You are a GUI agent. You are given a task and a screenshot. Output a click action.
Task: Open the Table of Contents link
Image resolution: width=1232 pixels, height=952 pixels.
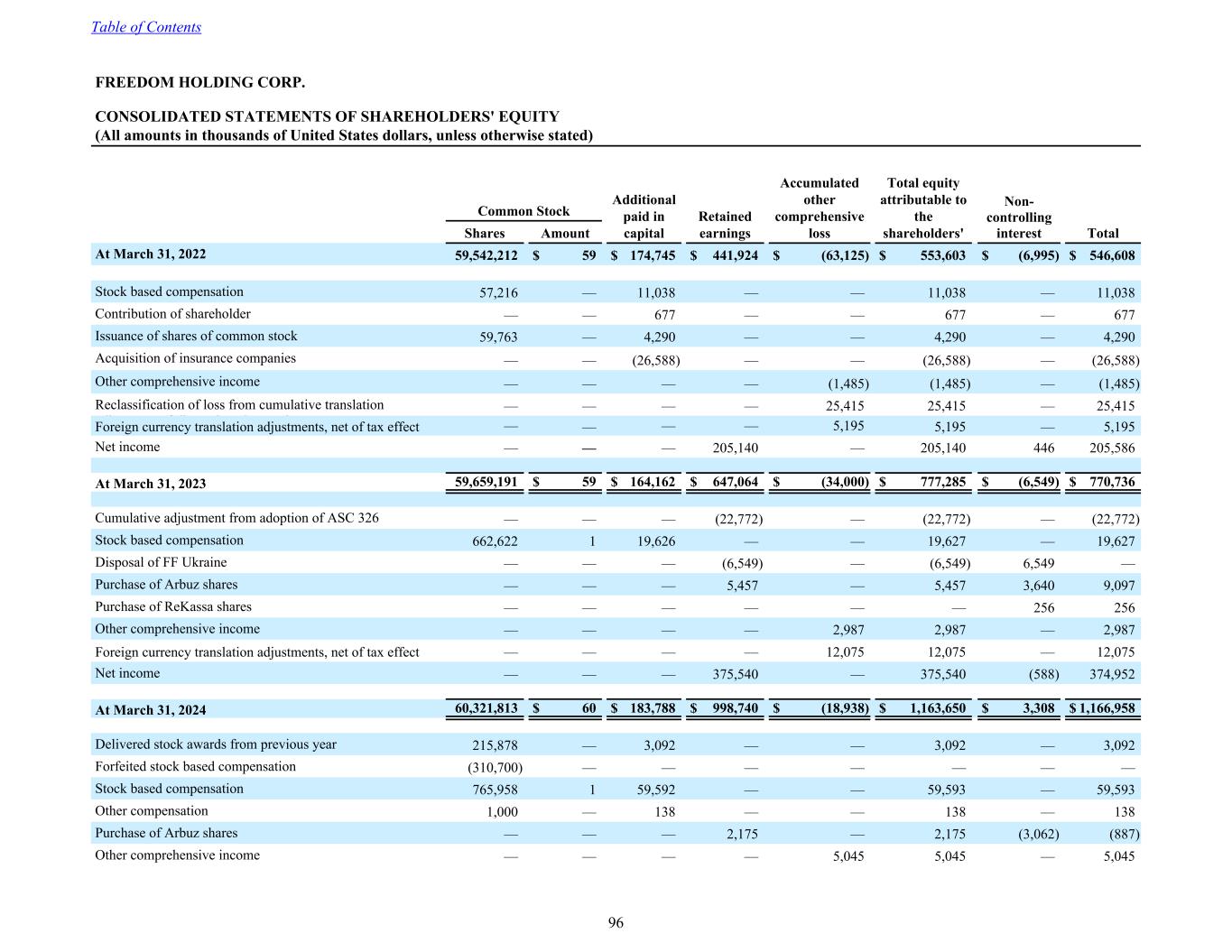146,27
